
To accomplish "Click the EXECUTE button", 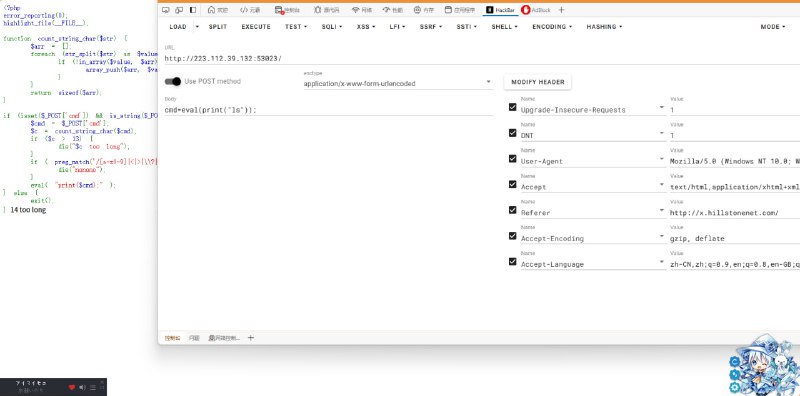I will 256,27.
